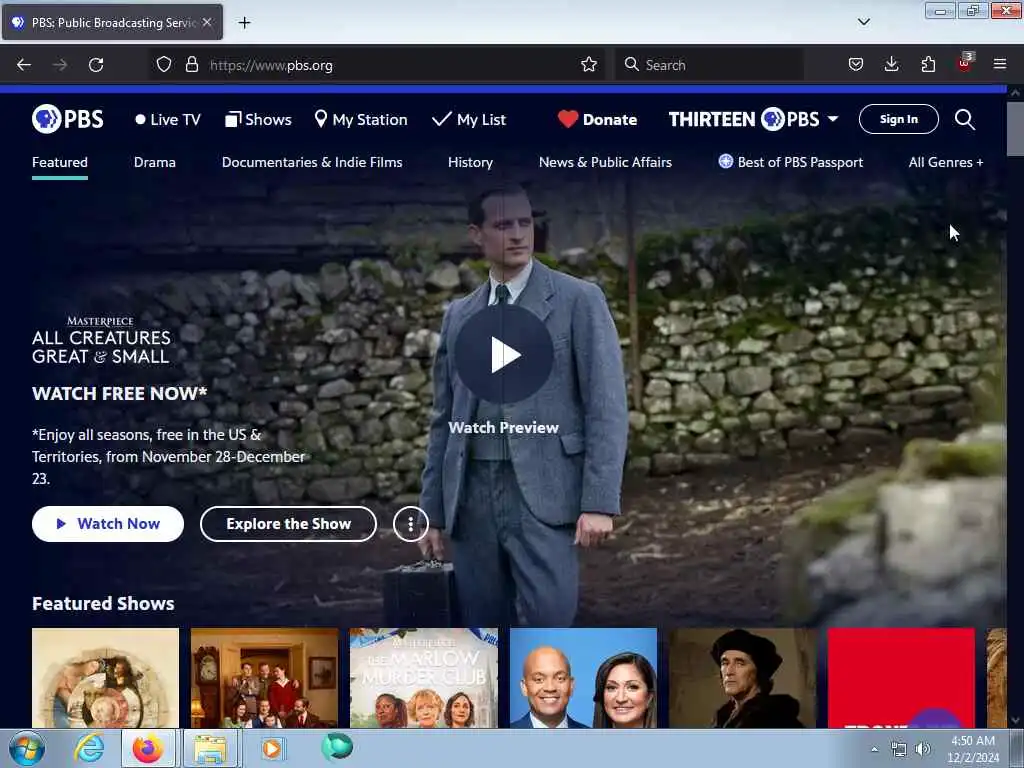Click the volume speaker tray icon
1024x768 pixels.
coord(923,749)
